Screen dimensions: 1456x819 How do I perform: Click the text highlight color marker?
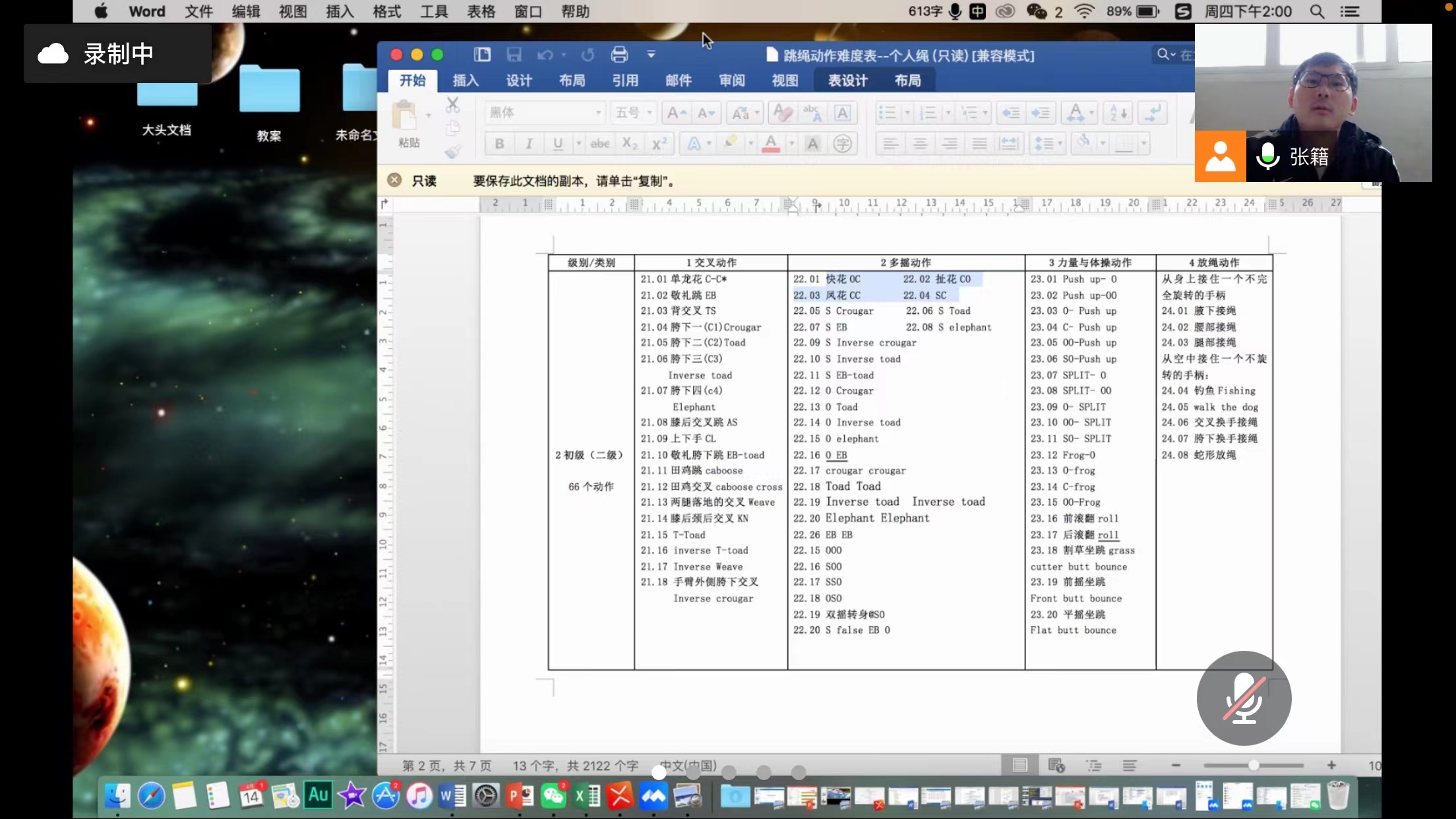(x=731, y=143)
